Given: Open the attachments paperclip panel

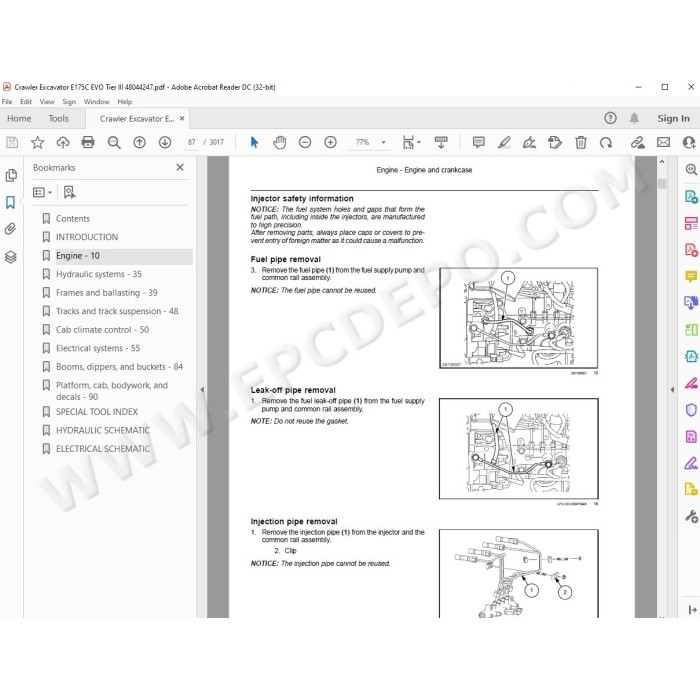Looking at the screenshot, I should [x=10, y=229].
